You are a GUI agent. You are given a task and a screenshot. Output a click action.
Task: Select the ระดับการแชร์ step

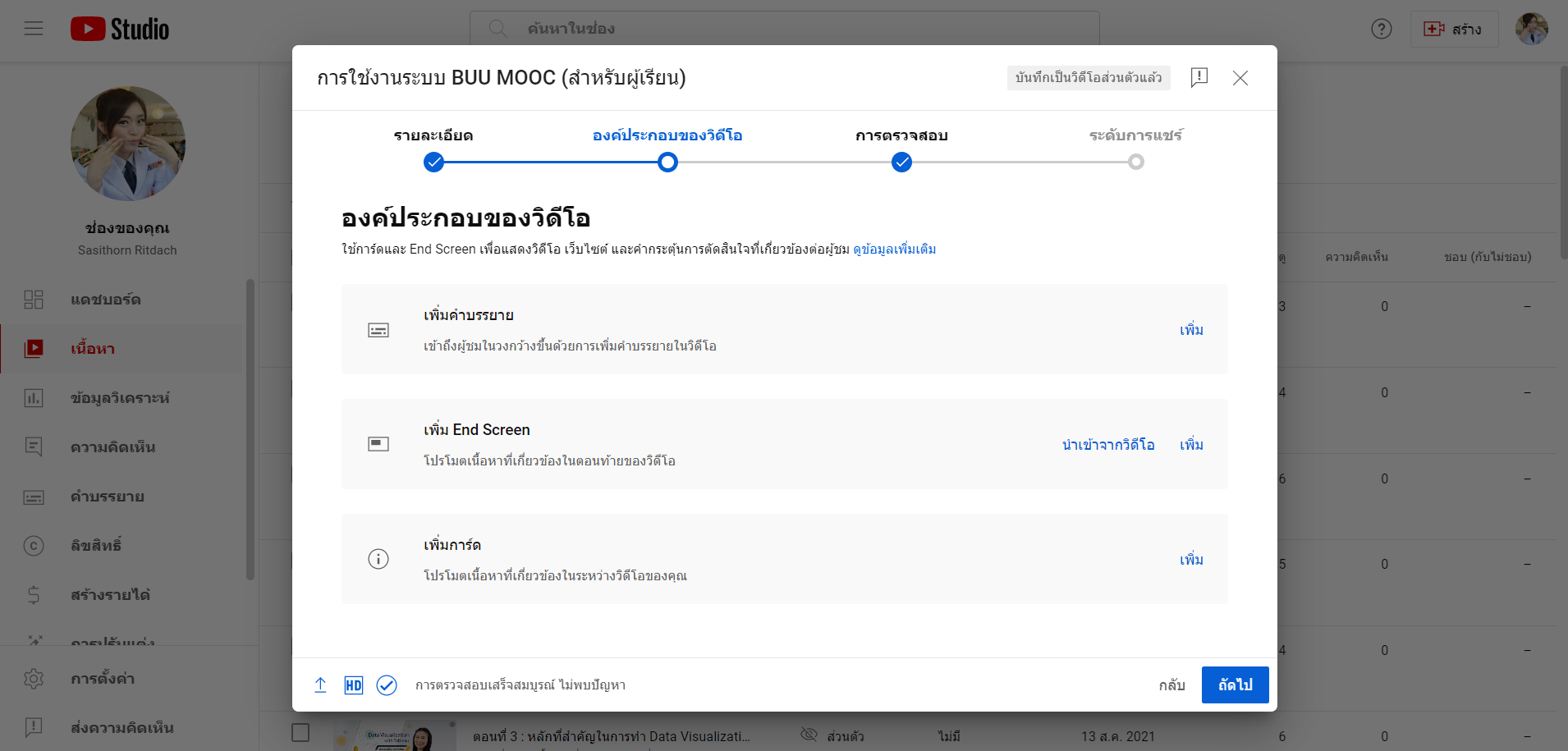pos(1135,162)
